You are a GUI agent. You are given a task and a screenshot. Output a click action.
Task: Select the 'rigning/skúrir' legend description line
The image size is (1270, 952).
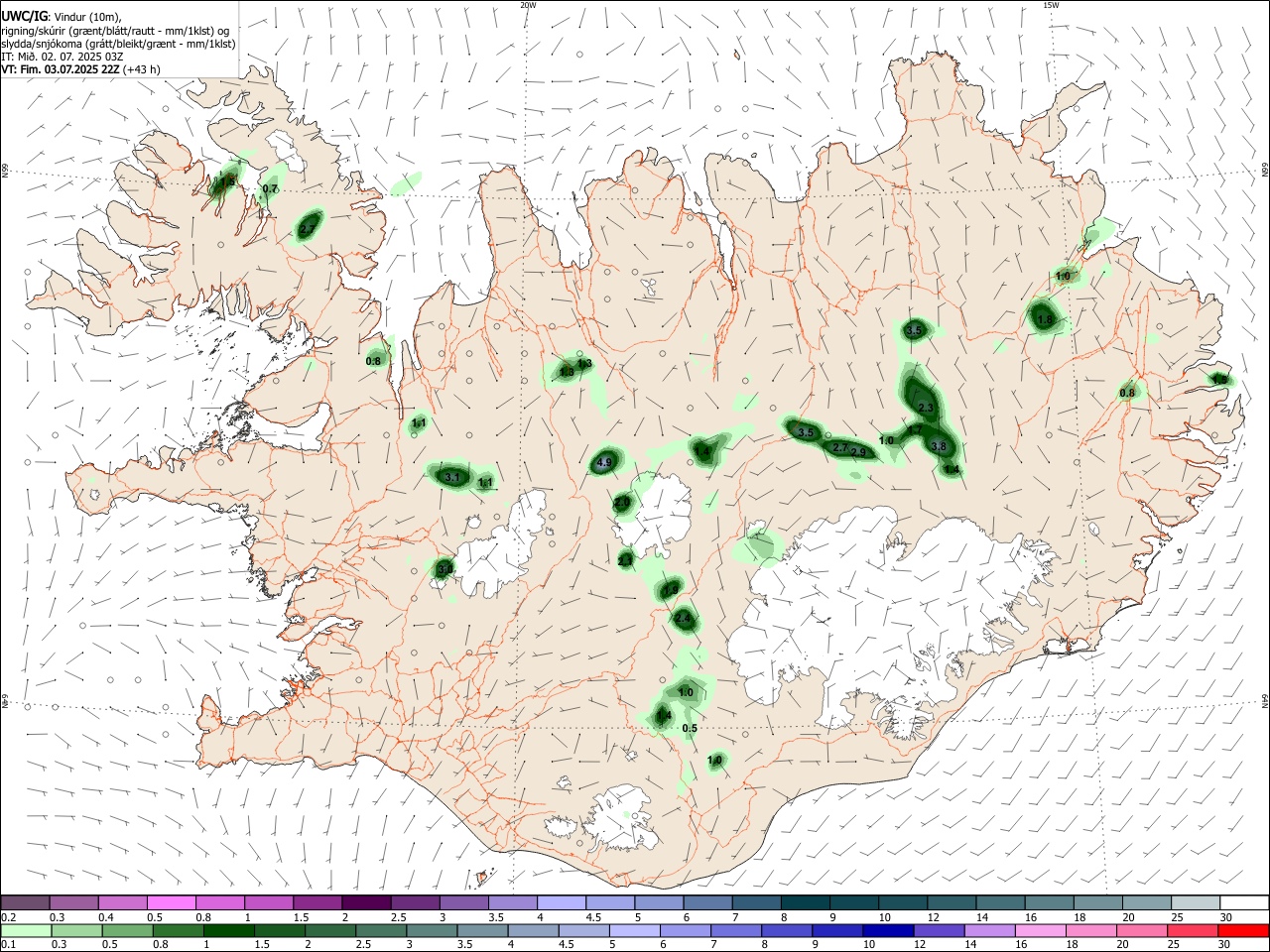point(116,31)
